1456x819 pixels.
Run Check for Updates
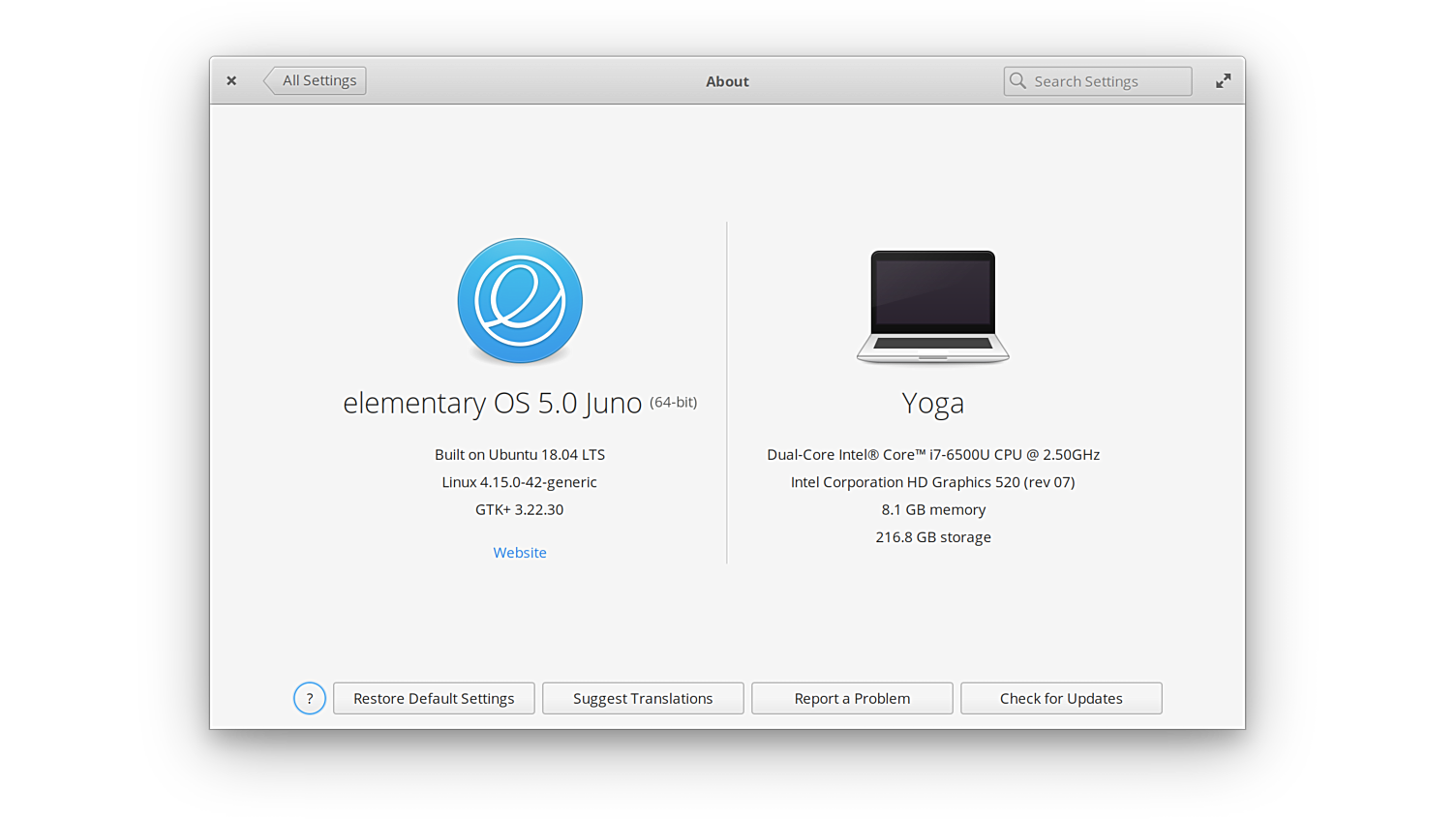coord(1061,698)
